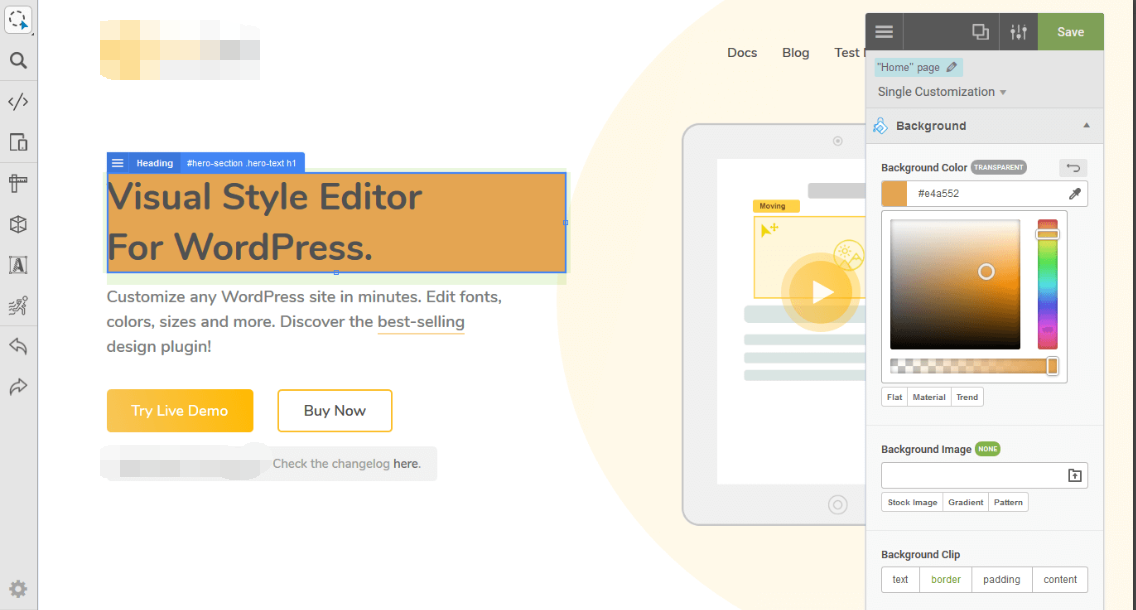Collapse the Background section
This screenshot has height=610, width=1136.
pyautogui.click(x=1087, y=125)
